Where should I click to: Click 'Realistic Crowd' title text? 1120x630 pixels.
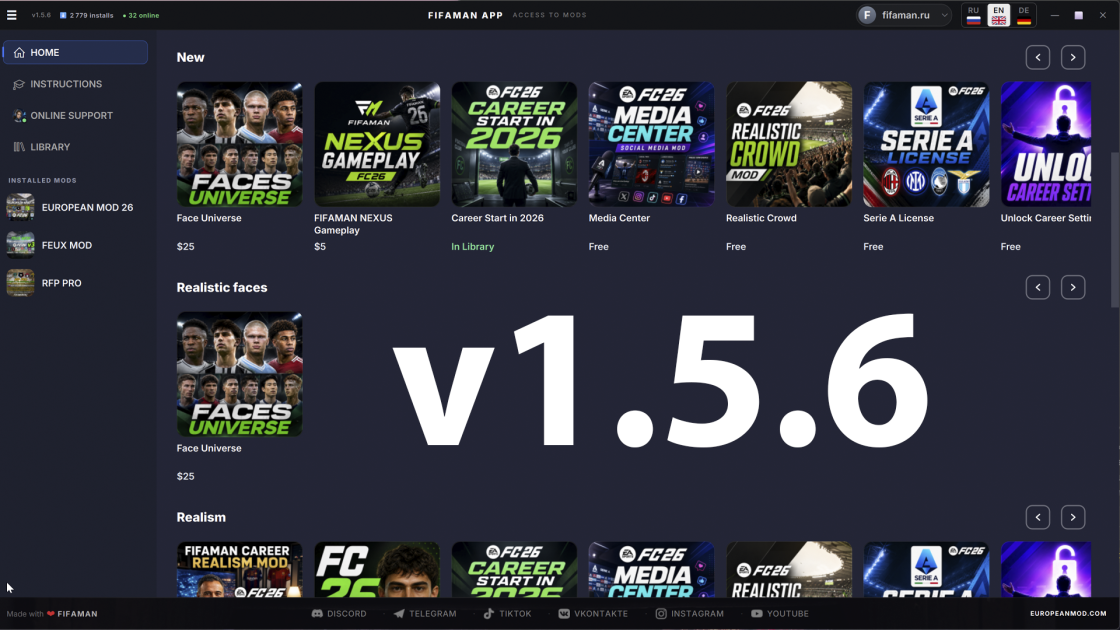click(x=761, y=218)
